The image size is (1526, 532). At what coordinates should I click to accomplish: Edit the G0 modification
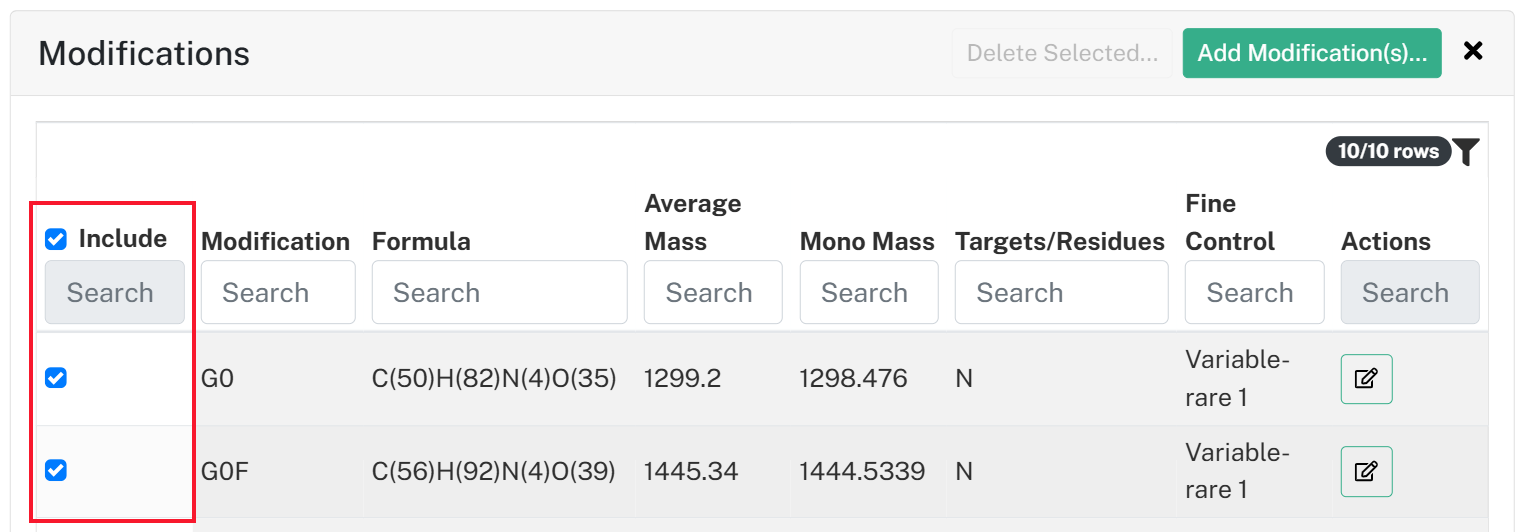click(1366, 379)
